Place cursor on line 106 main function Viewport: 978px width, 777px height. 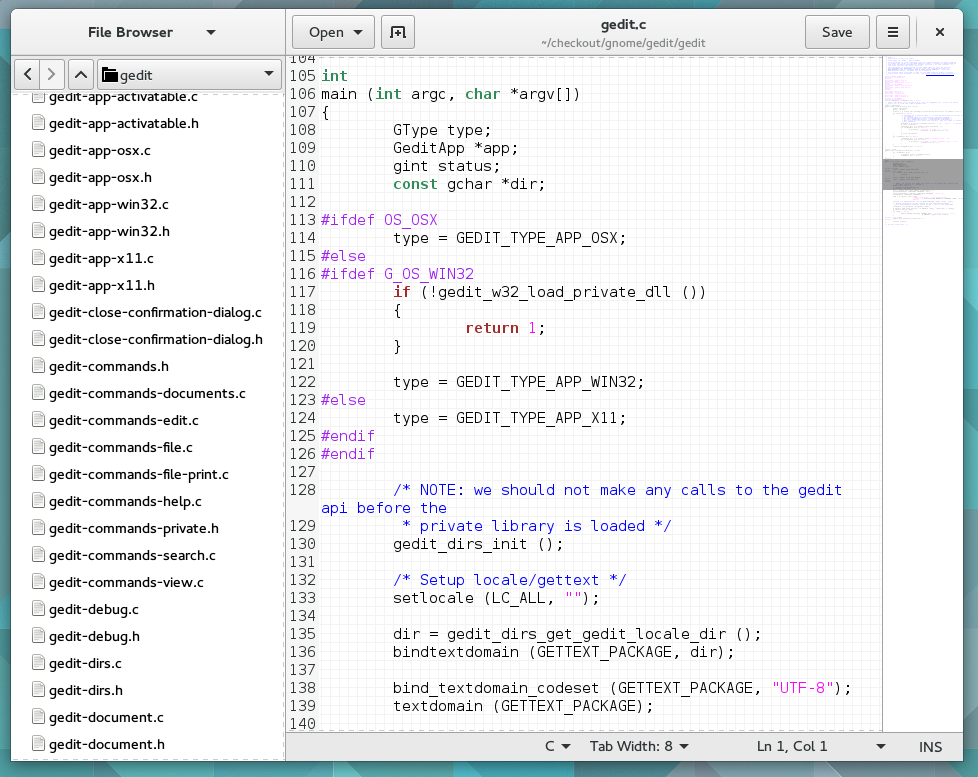[x=450, y=94]
